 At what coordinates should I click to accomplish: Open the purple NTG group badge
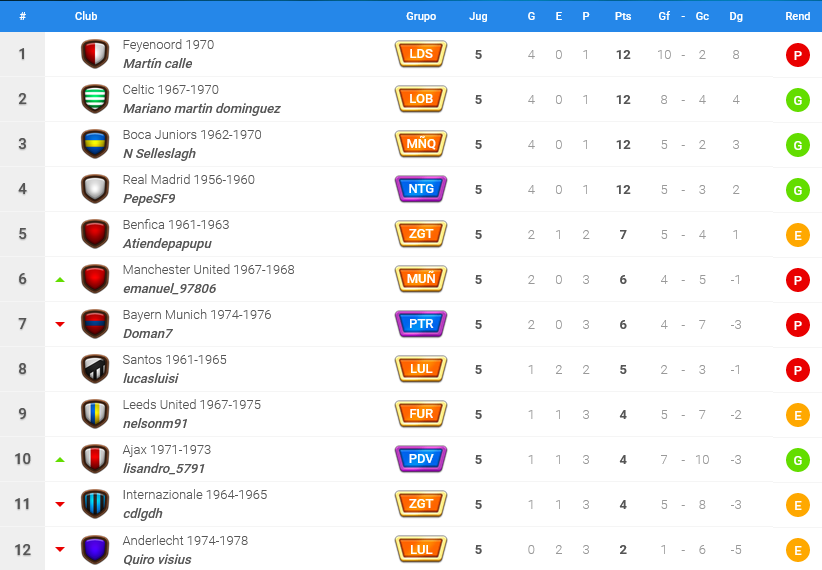[x=421, y=189]
